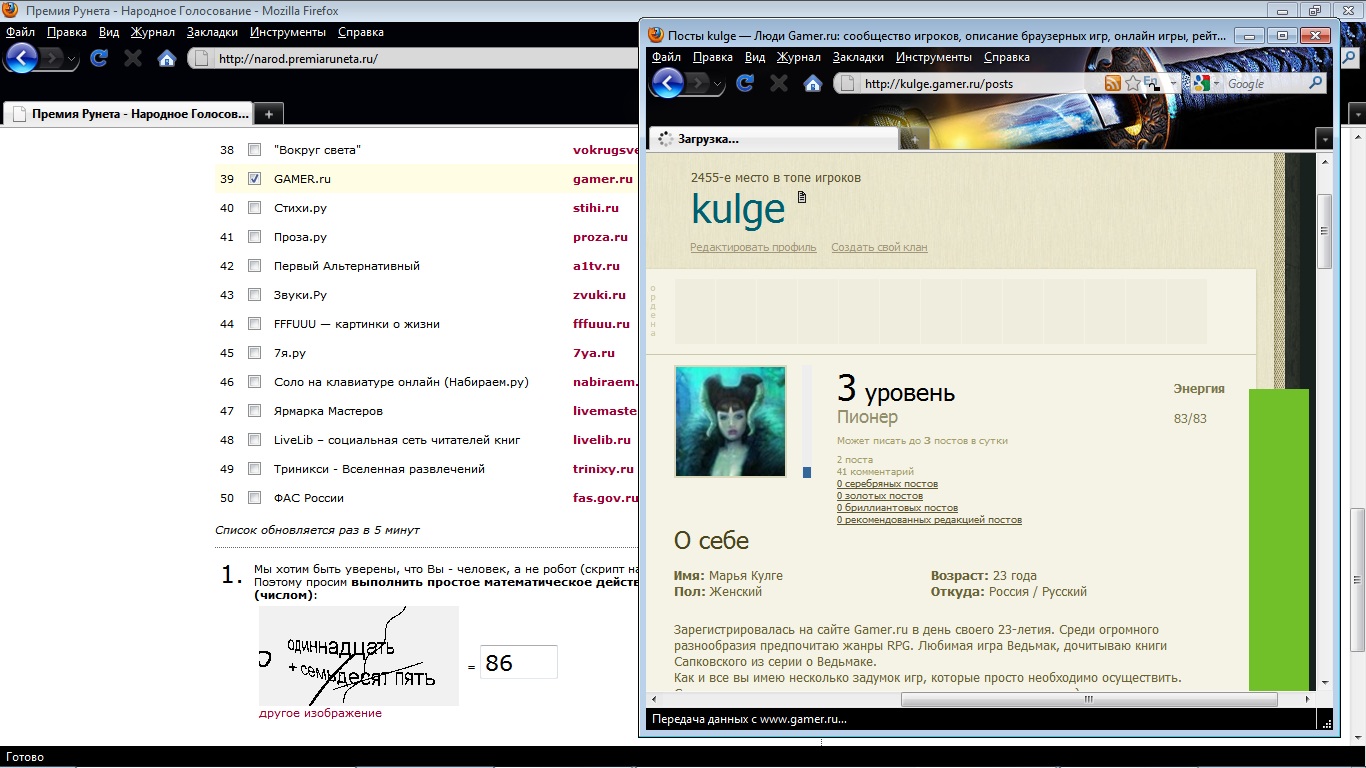The image size is (1366, 768).
Task: Check the Звуки.Ру checkbox
Action: (x=254, y=295)
